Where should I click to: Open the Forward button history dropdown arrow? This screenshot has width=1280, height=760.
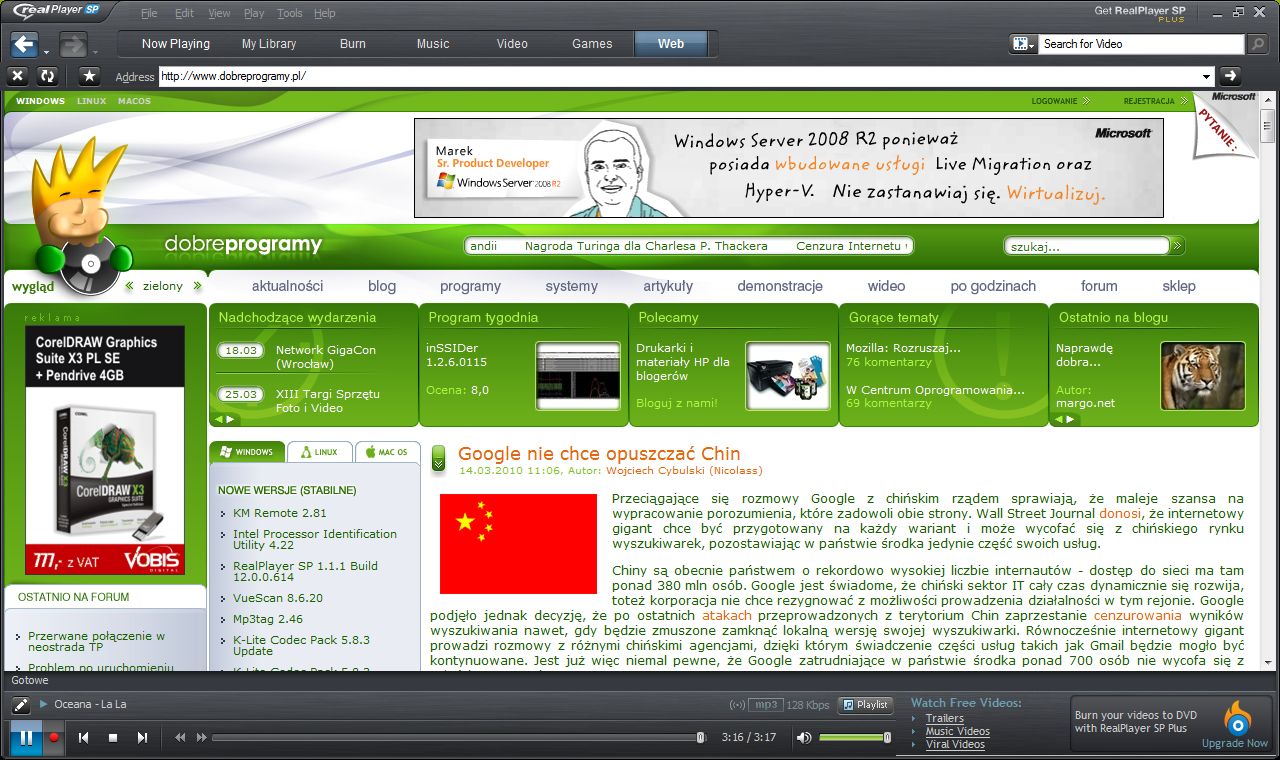(x=95, y=51)
